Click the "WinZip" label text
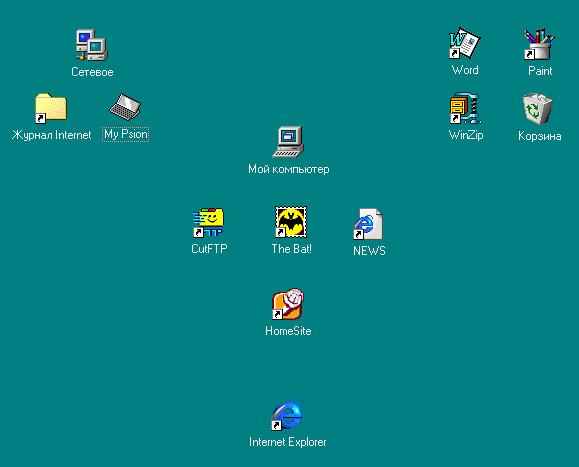Image resolution: width=579 pixels, height=467 pixels. click(x=466, y=135)
